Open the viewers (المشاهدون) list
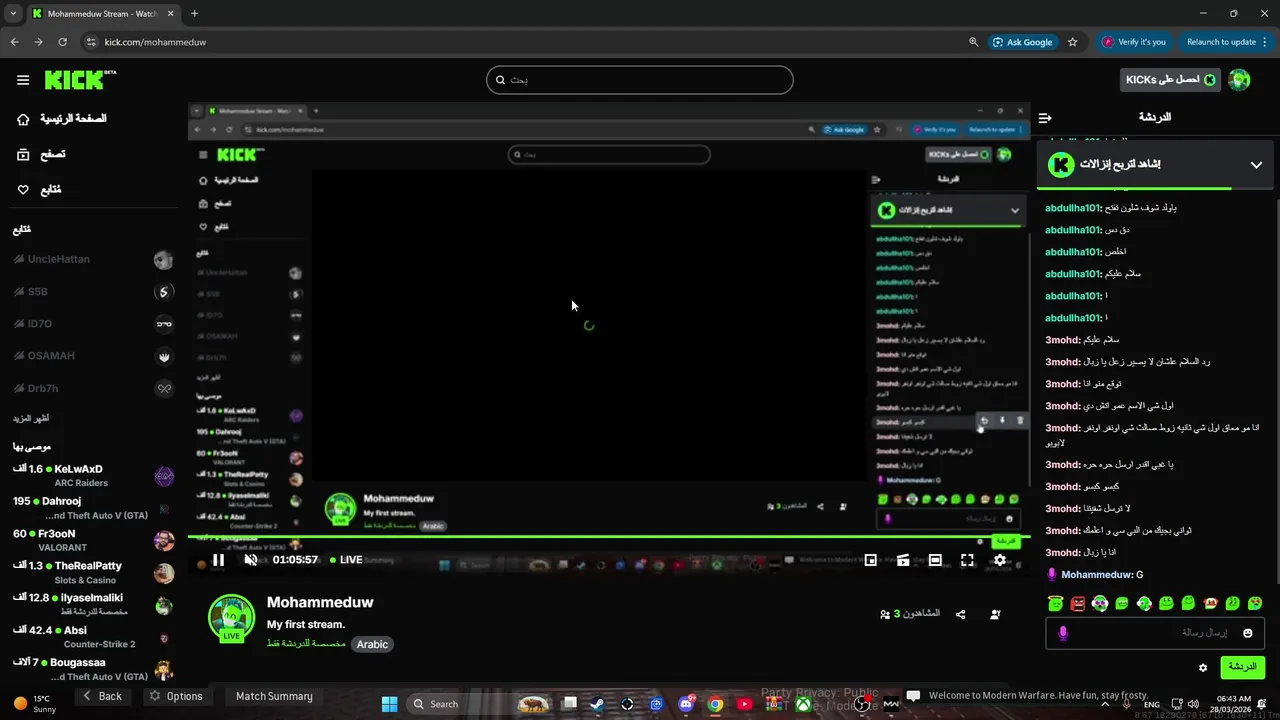The height and width of the screenshot is (720, 1280). (x=910, y=614)
